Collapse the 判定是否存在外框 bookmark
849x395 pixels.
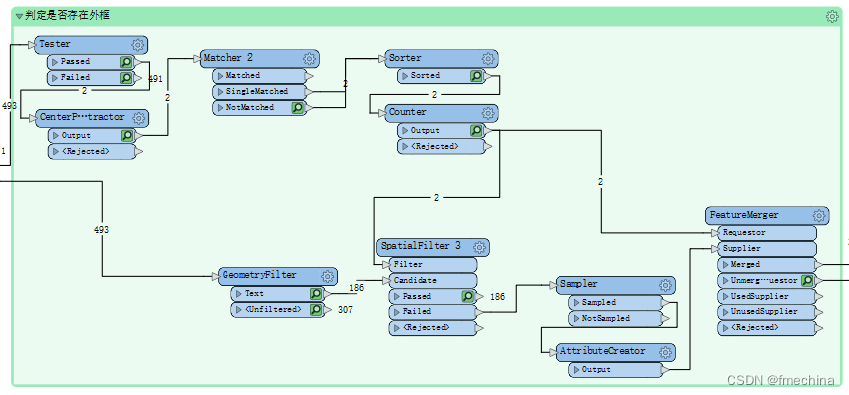[19, 17]
